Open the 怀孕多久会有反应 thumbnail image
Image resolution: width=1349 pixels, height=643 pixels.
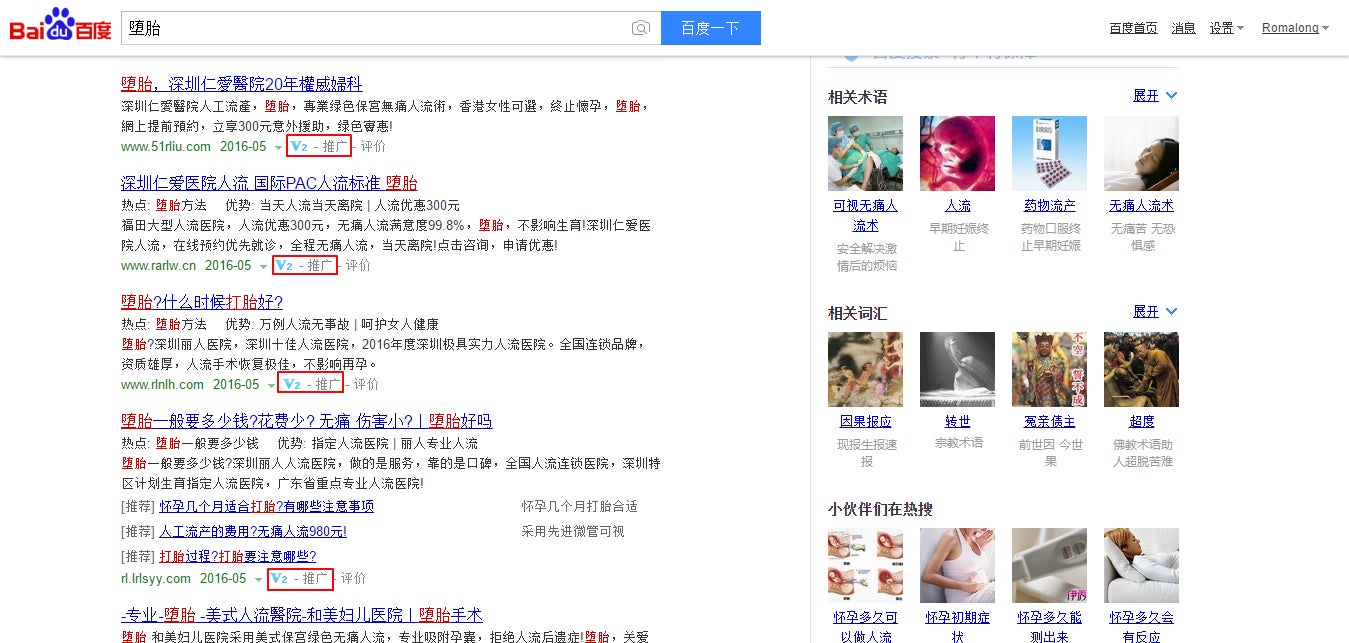point(1141,565)
